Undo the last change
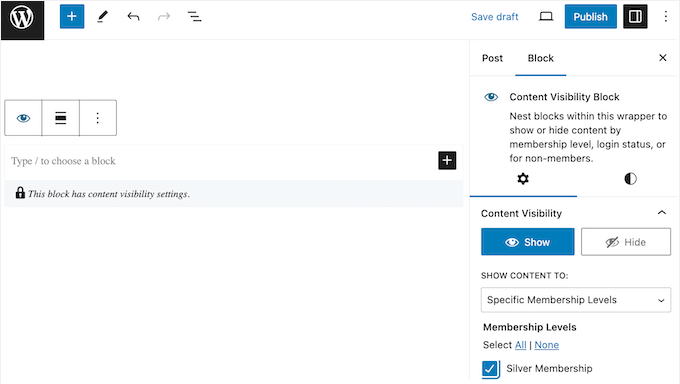 coord(133,16)
